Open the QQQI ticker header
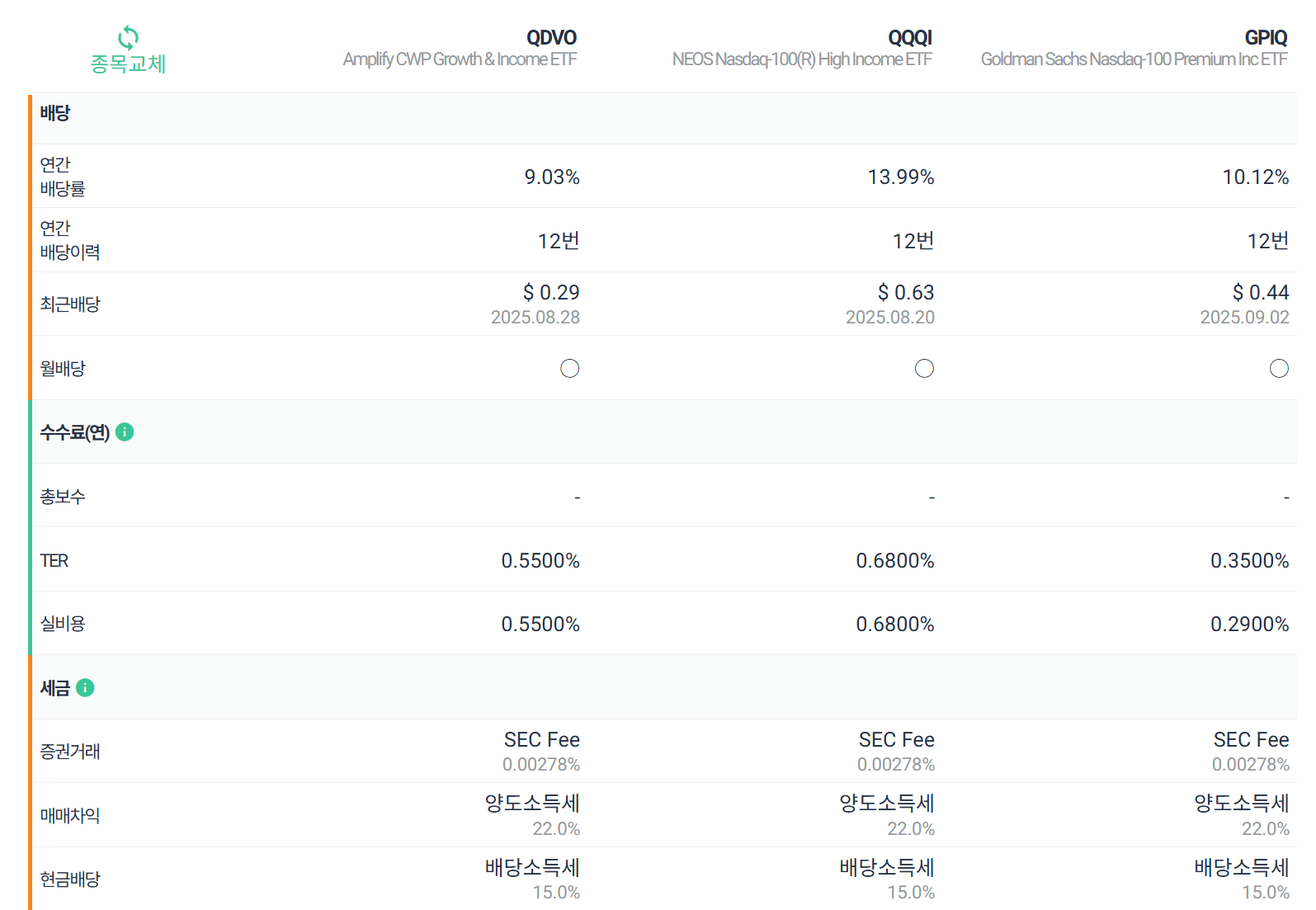Viewport: 1316px width, 910px height. point(910,37)
